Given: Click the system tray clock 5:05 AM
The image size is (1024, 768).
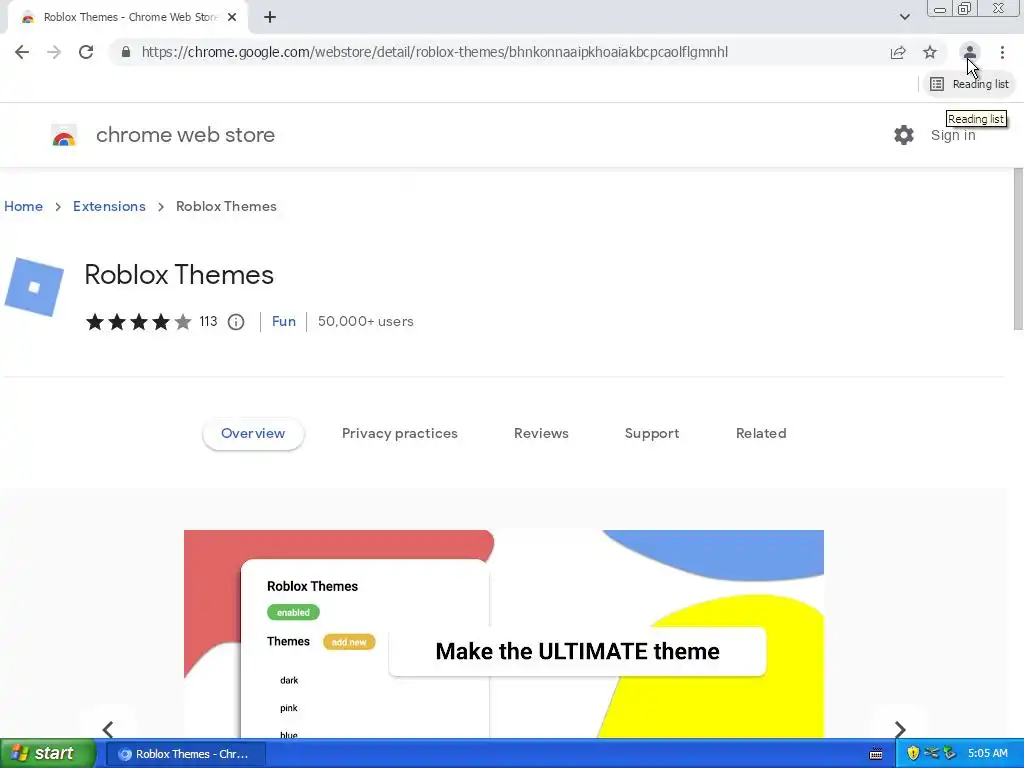Looking at the screenshot, I should pyautogui.click(x=987, y=754).
